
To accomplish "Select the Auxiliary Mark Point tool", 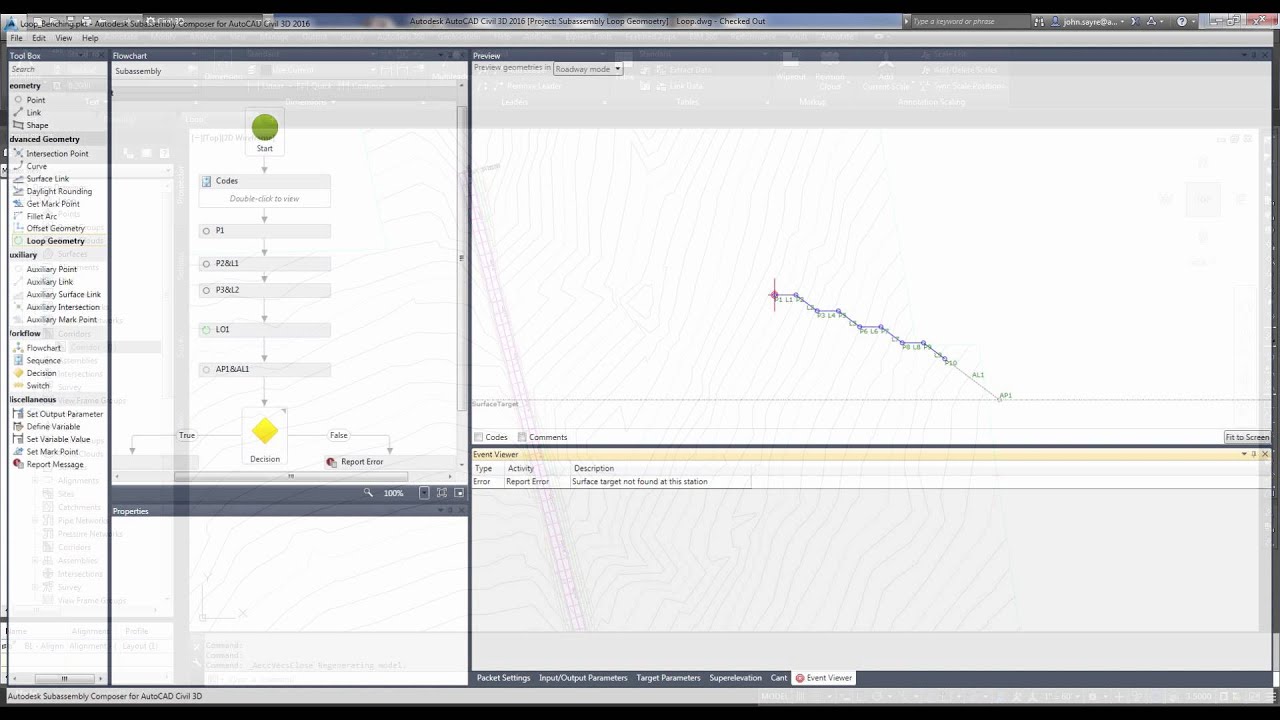I will coord(62,320).
